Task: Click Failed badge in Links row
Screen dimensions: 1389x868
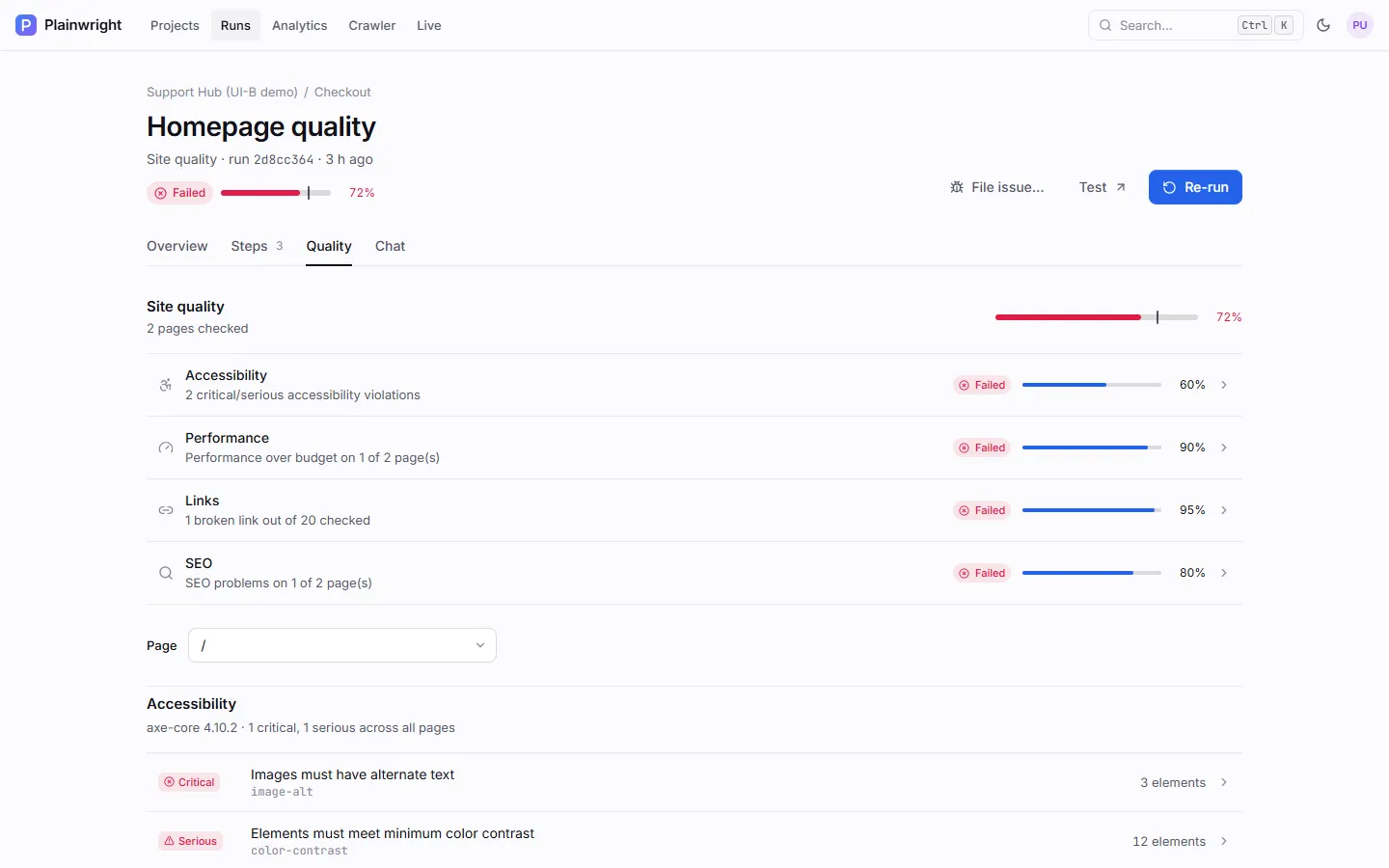Action: 982,510
